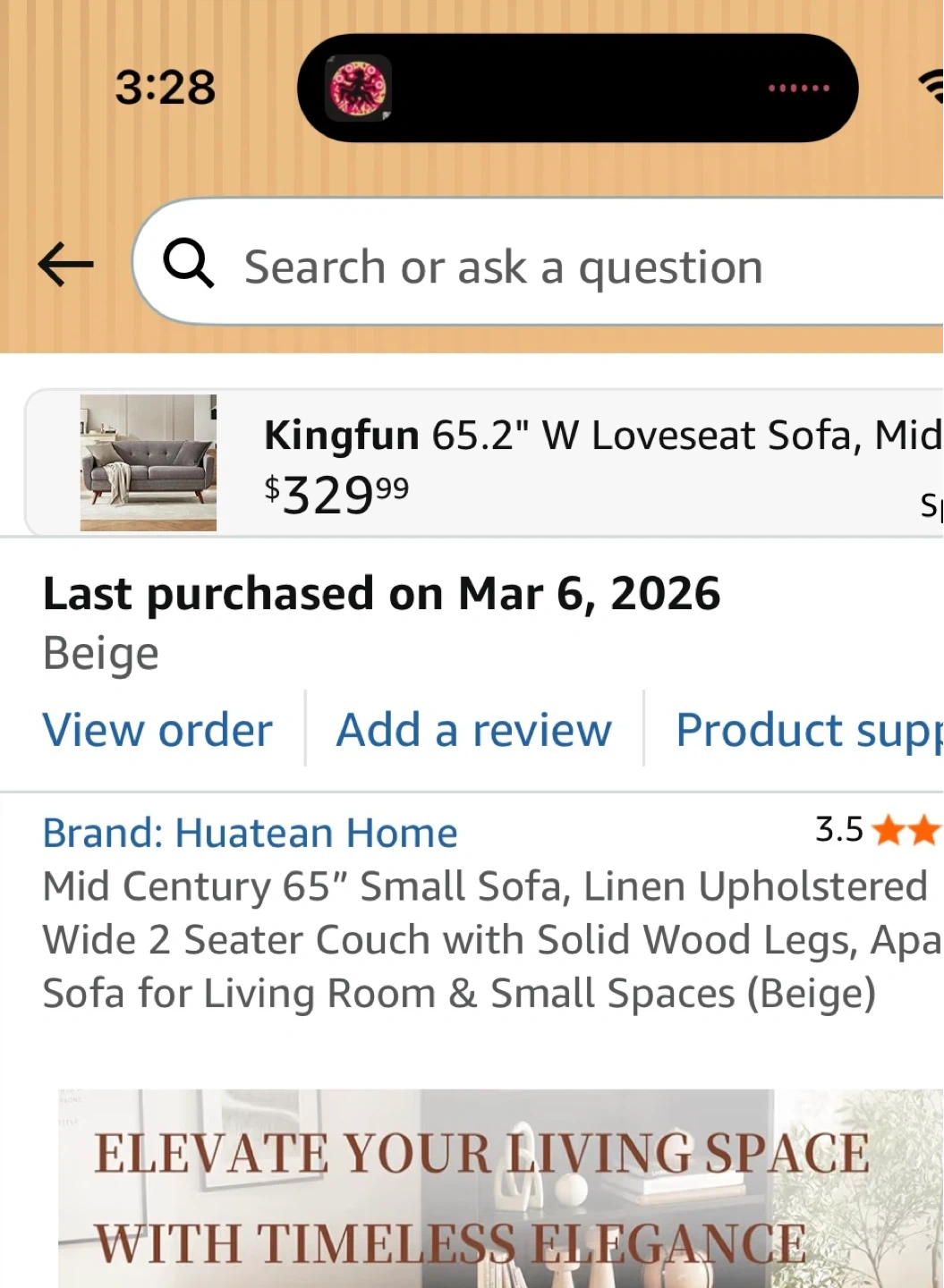Focus the 'Search or ask a question' field
Image resolution: width=944 pixels, height=1288 pixels.
(x=537, y=267)
